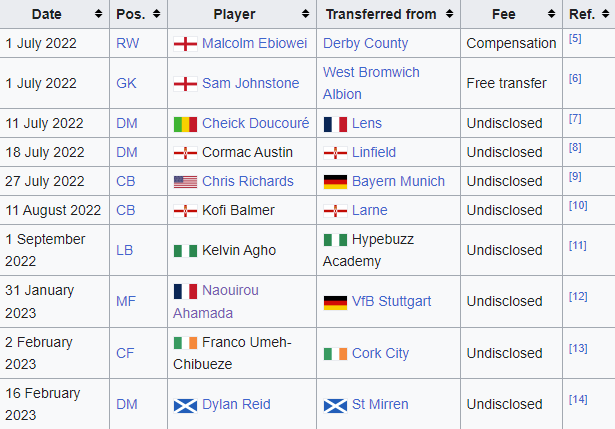Click the German flag beside Bayern Munich
Viewport: 615px width, 429px height.
tap(335, 182)
